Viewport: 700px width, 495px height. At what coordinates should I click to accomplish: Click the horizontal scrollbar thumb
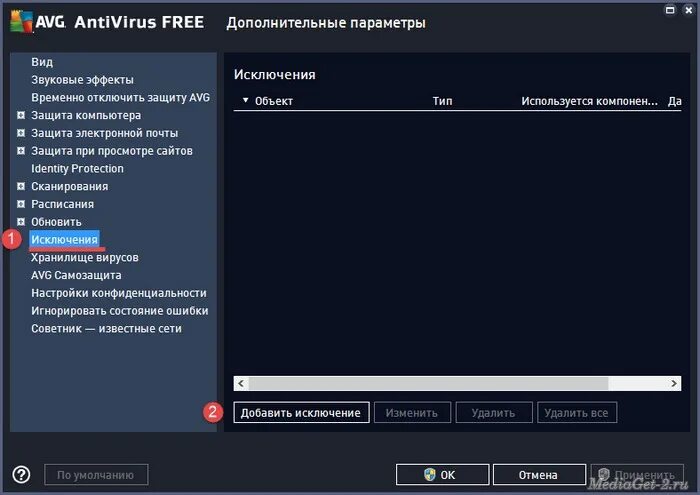429,383
